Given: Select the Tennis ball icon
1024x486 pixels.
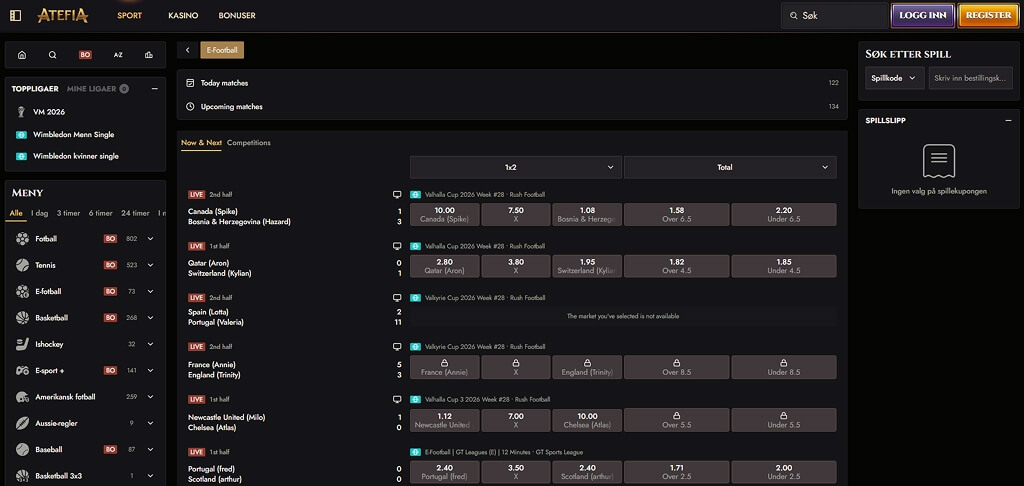Looking at the screenshot, I should [22, 265].
